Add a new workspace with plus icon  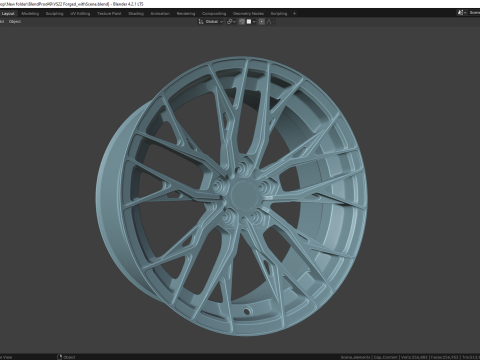coord(294,14)
